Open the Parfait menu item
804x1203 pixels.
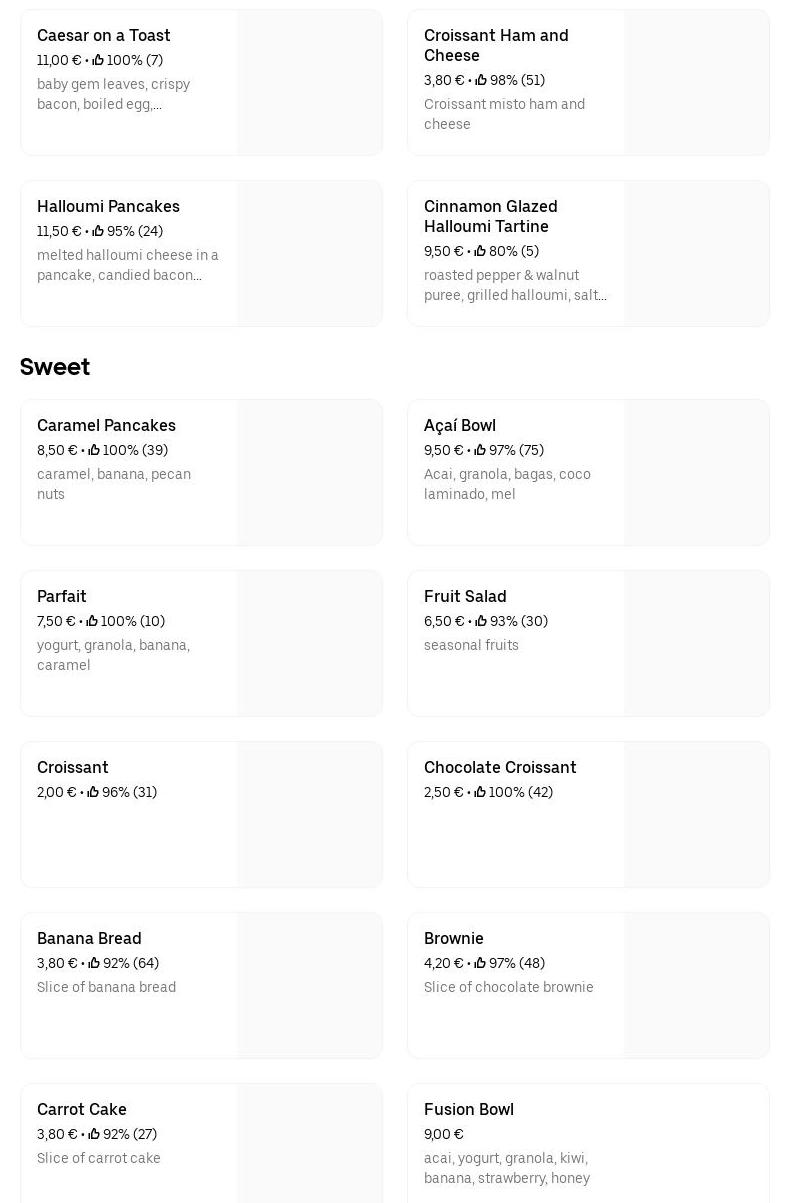(x=62, y=597)
